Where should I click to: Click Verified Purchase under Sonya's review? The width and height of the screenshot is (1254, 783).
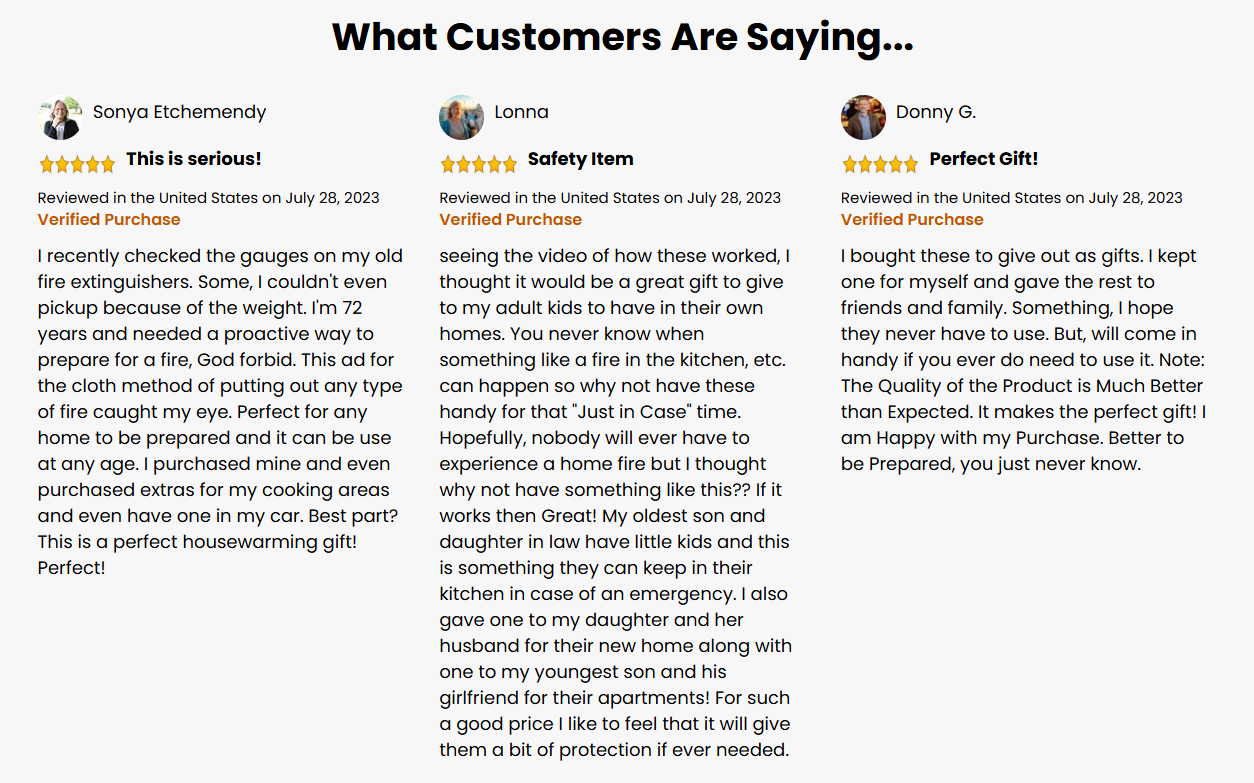click(x=109, y=220)
